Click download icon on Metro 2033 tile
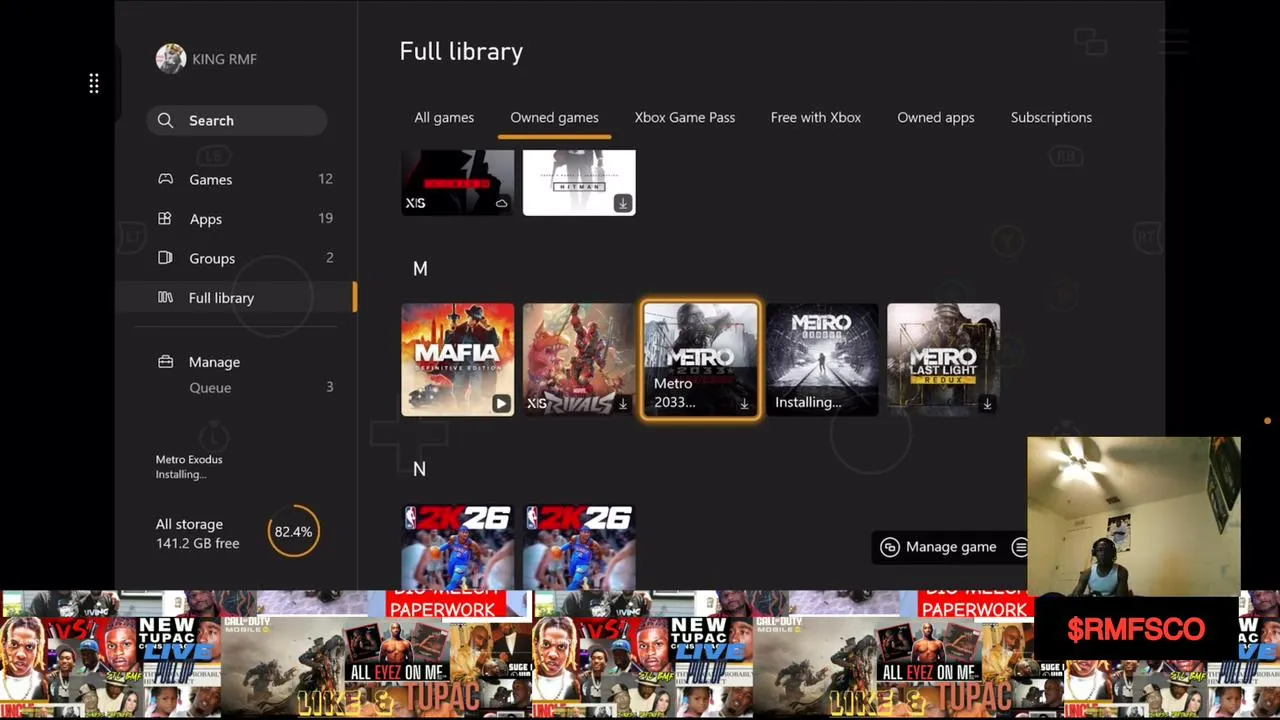The image size is (1280, 720). click(743, 404)
